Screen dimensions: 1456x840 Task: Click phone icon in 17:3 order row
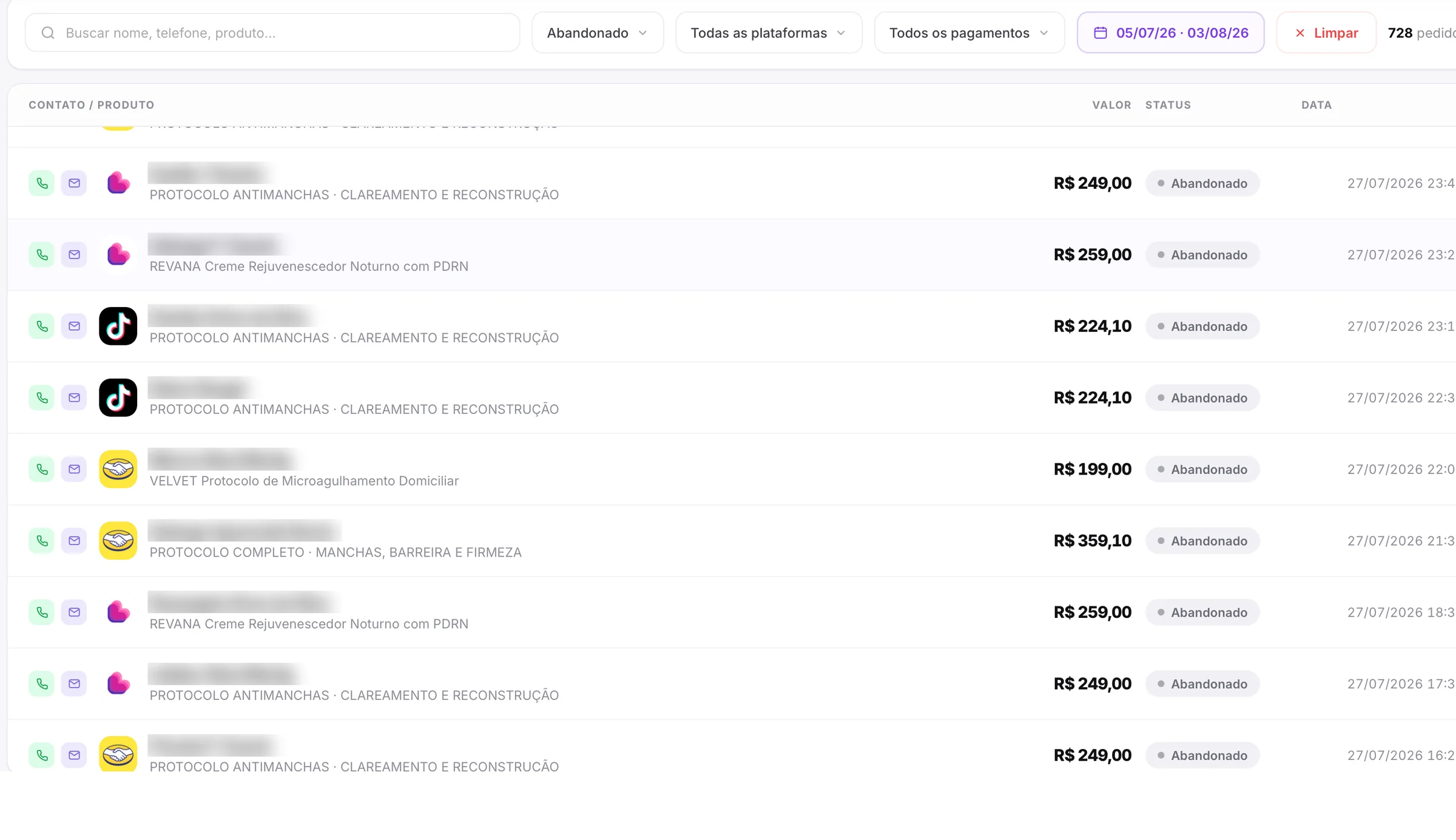(42, 684)
